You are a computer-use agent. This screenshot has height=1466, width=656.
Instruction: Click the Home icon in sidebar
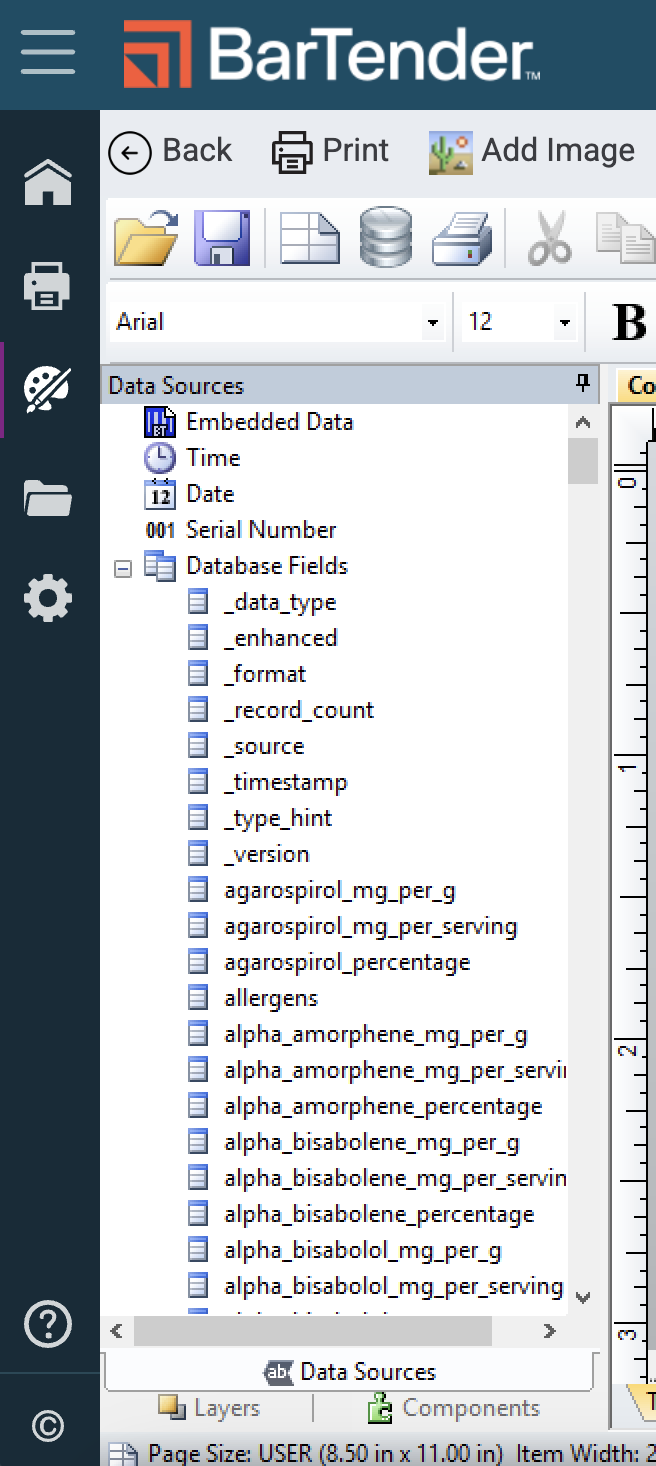click(x=48, y=183)
